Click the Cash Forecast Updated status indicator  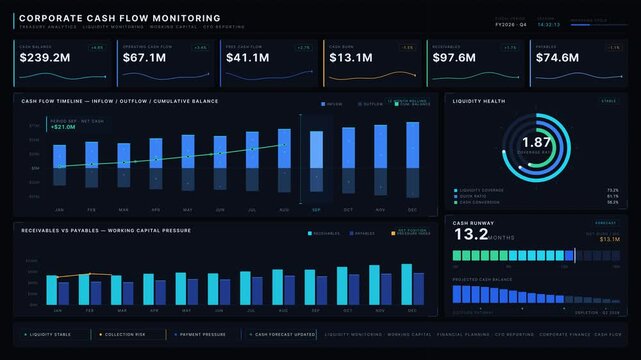(x=282, y=335)
